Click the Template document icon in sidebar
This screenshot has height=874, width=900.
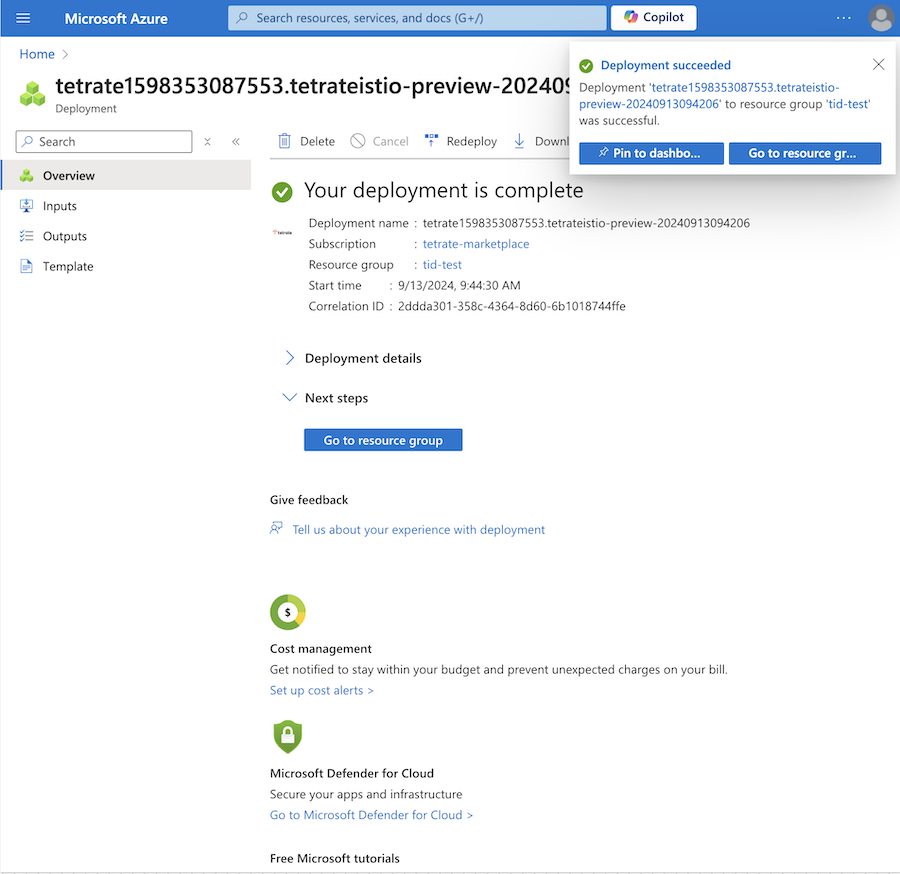(26, 266)
